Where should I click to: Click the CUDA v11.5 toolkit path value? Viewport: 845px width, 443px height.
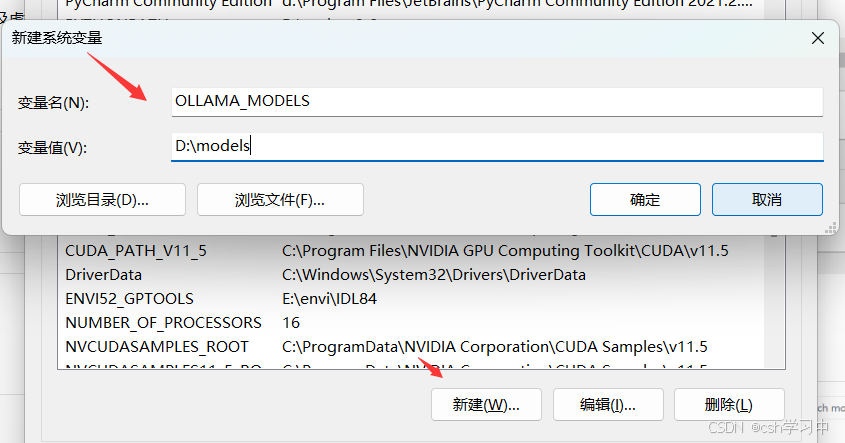505,251
